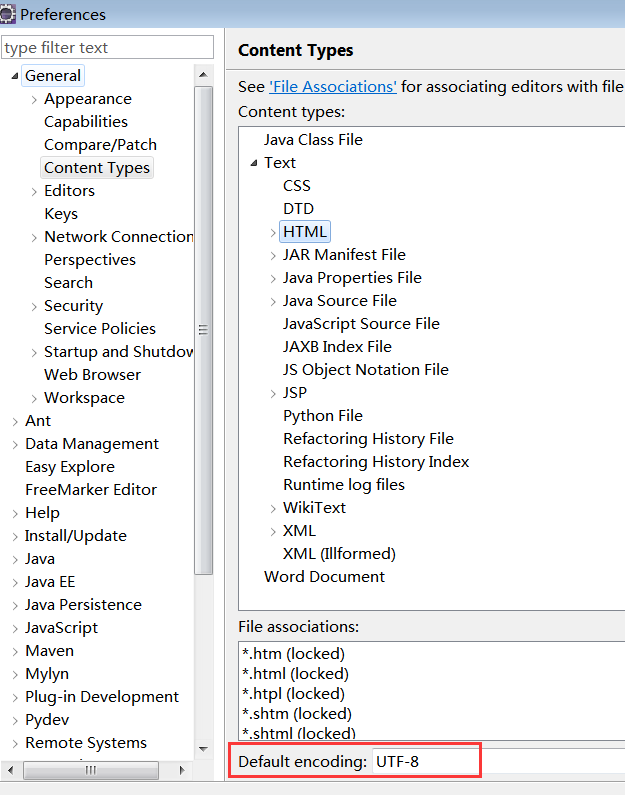Click the filter text search field

coord(107,48)
